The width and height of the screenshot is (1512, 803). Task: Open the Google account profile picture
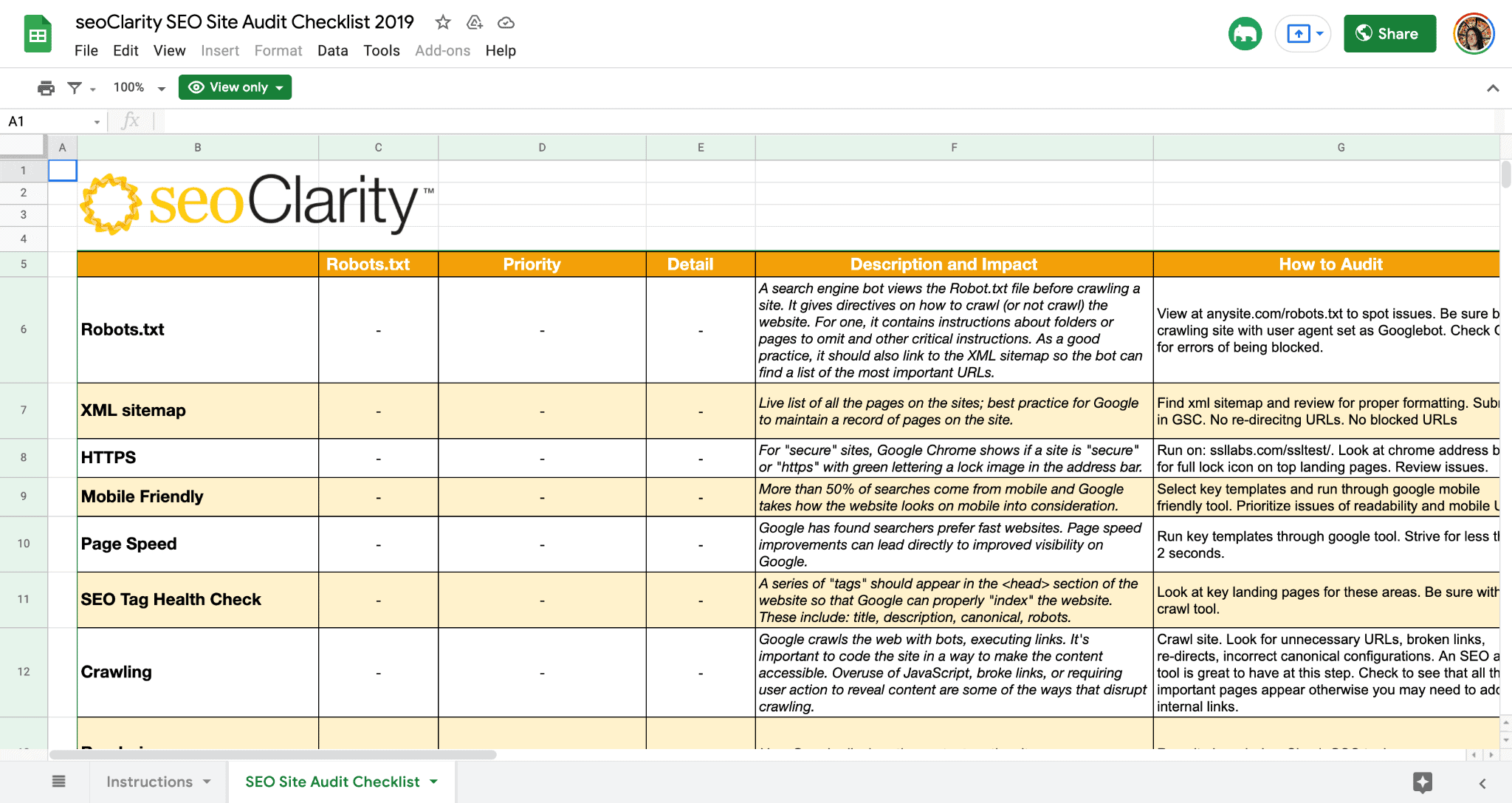click(x=1474, y=34)
